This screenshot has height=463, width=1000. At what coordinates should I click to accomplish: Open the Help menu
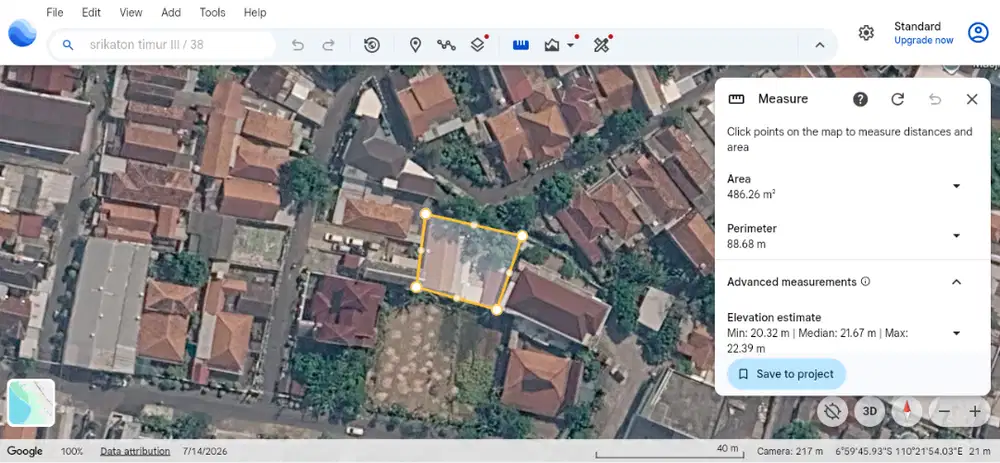(255, 13)
